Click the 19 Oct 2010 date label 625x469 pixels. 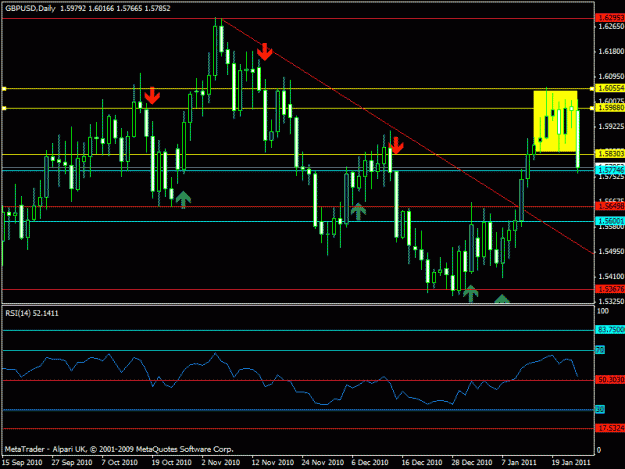coord(171,463)
